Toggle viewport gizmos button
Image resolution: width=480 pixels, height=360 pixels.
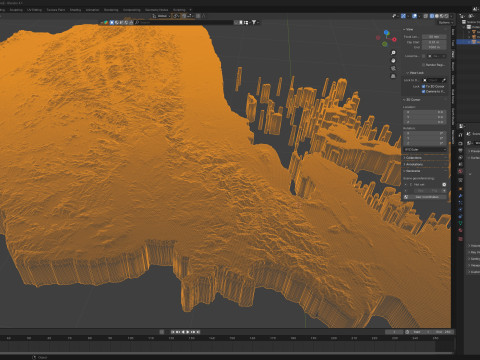pyautogui.click(x=403, y=16)
